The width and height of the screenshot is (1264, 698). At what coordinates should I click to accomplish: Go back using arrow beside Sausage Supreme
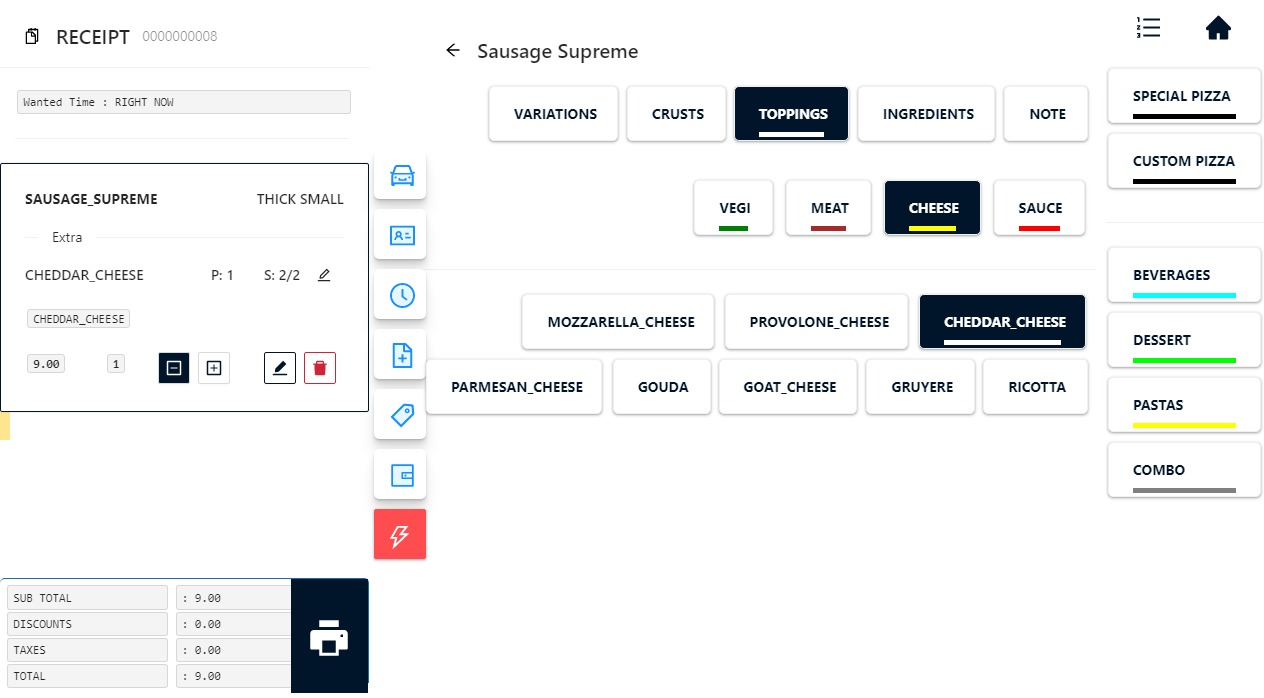(453, 51)
